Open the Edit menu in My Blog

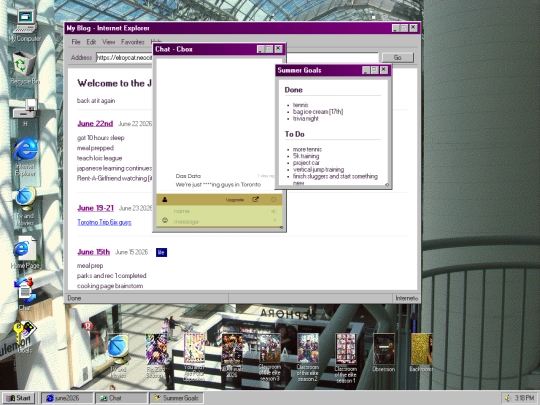click(x=91, y=42)
